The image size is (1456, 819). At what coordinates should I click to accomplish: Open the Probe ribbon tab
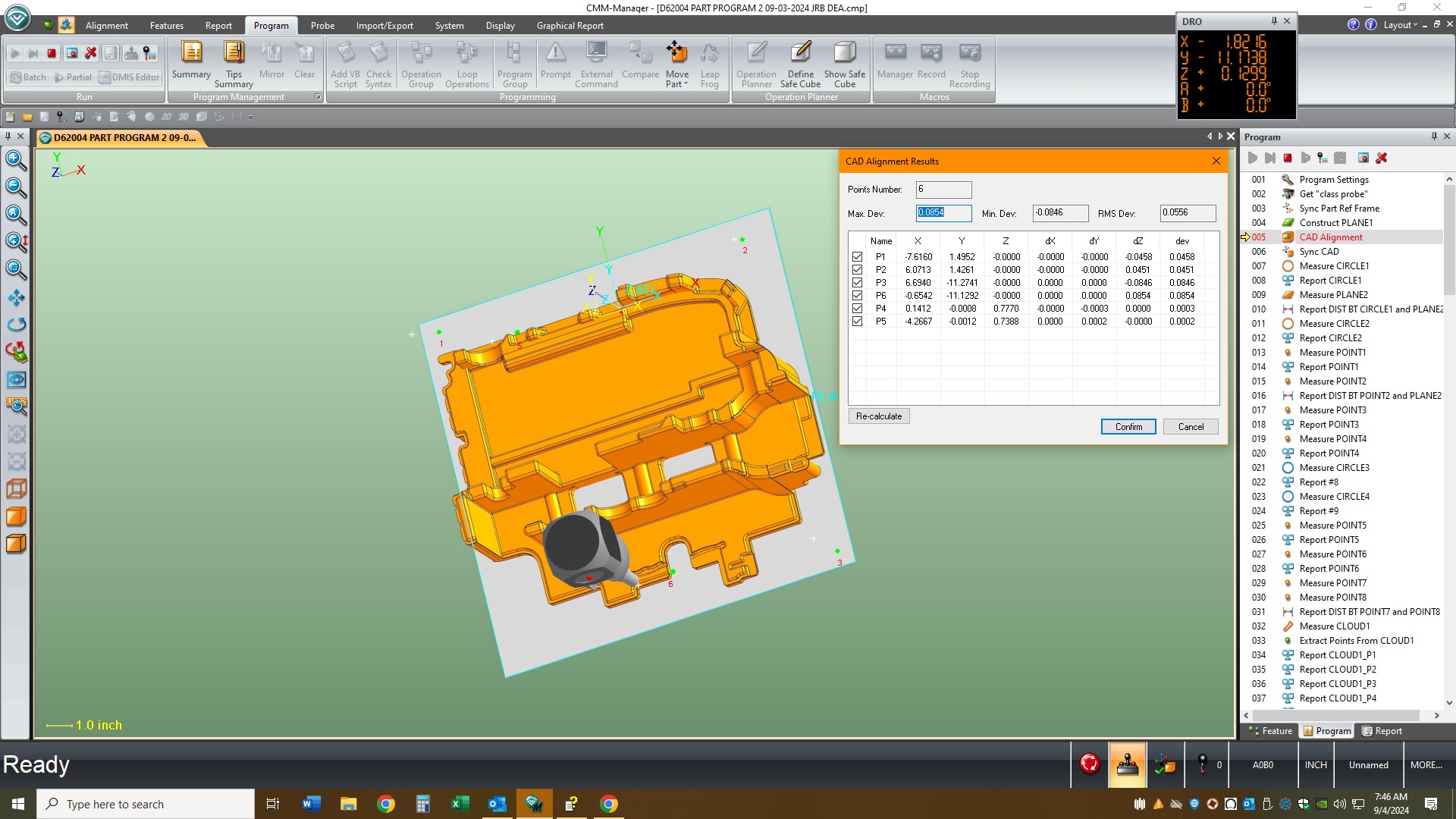pos(322,25)
